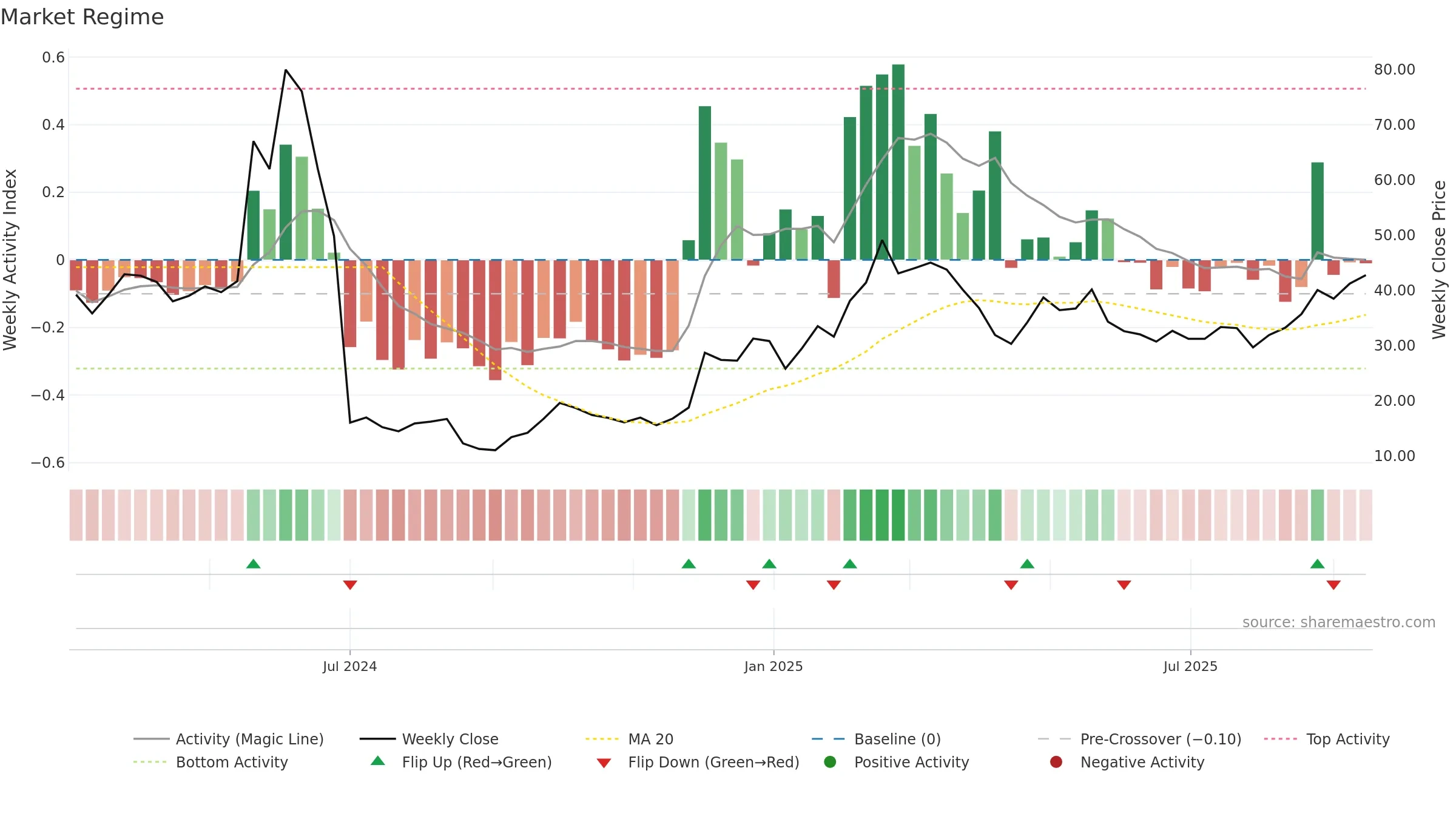Click the Jul 2024 x-axis label
This screenshot has height=819, width=1456.
[350, 667]
